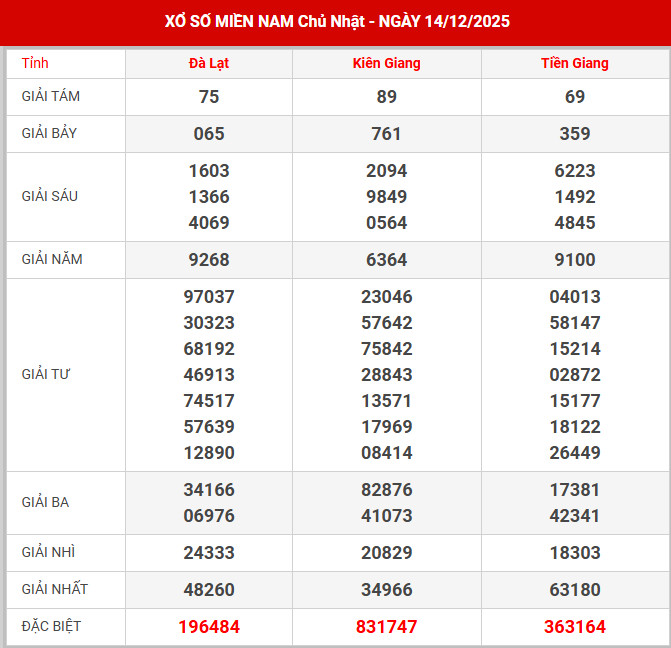Select Giải Tư number 68192
The height and width of the screenshot is (648, 671).
[x=209, y=349]
